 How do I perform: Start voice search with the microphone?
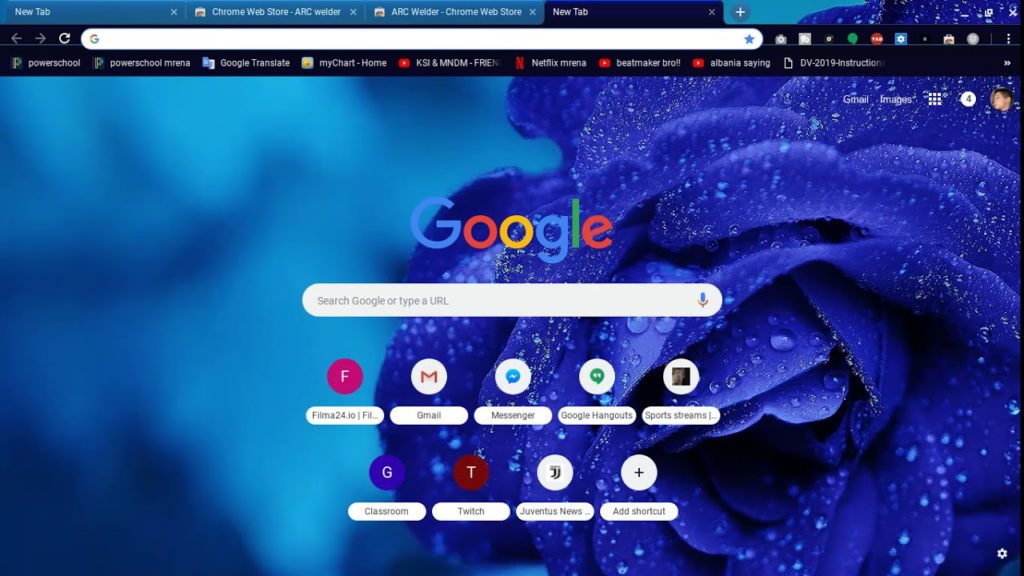click(702, 300)
